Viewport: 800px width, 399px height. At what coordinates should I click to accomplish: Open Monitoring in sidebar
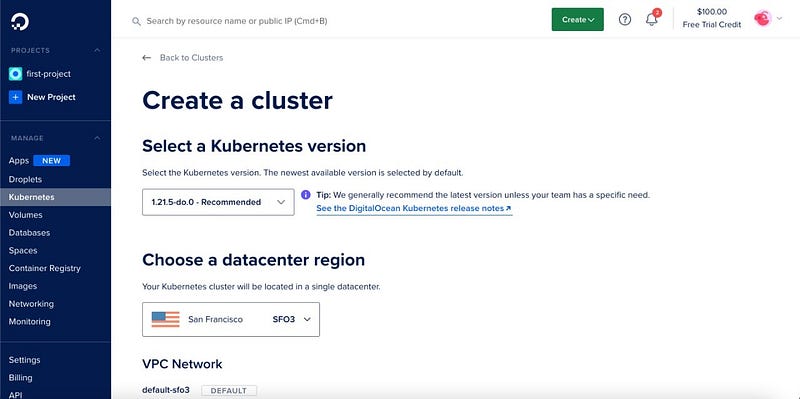click(x=30, y=321)
